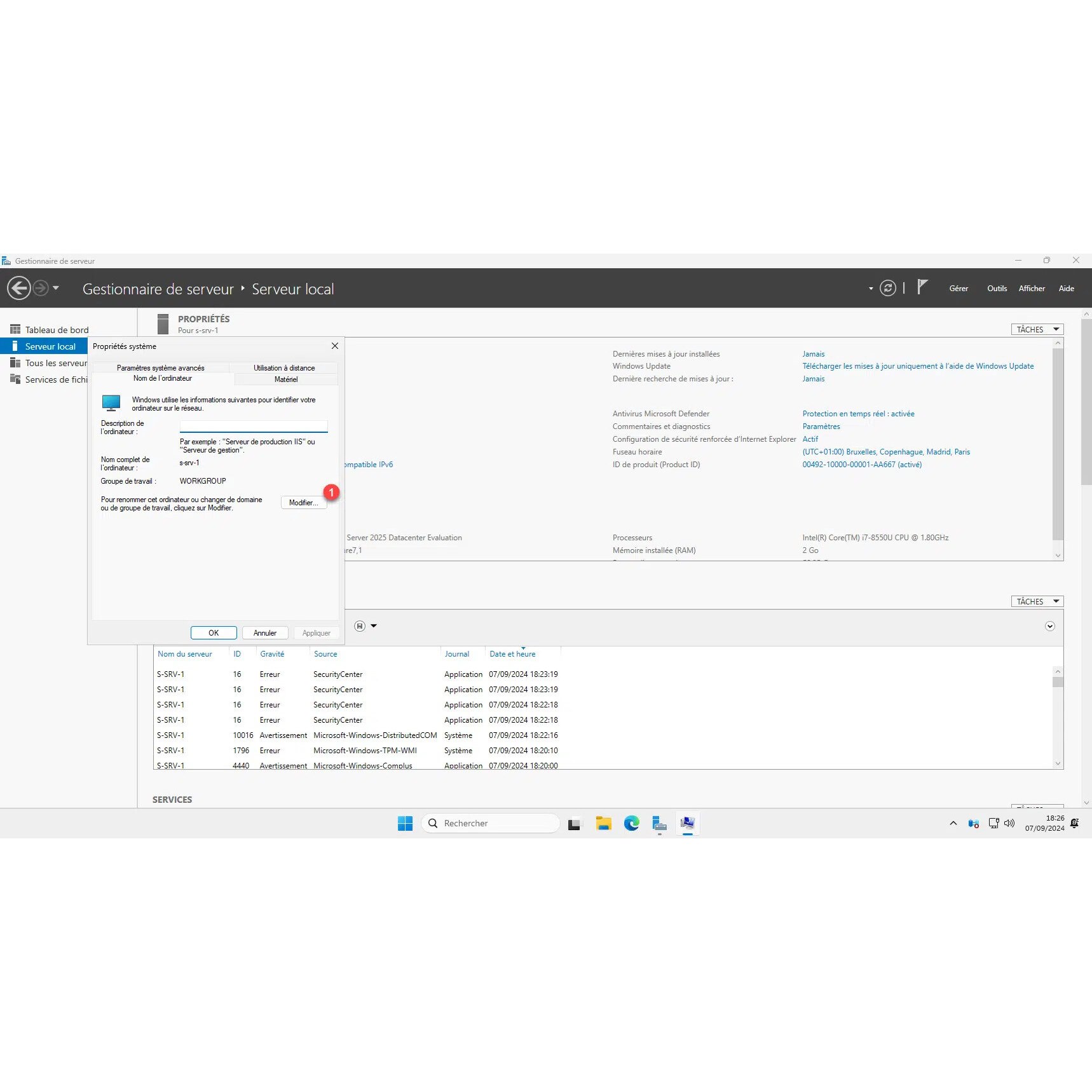Open the notifications flag icon
Viewport: 1092px width, 1092px height.
click(x=922, y=287)
